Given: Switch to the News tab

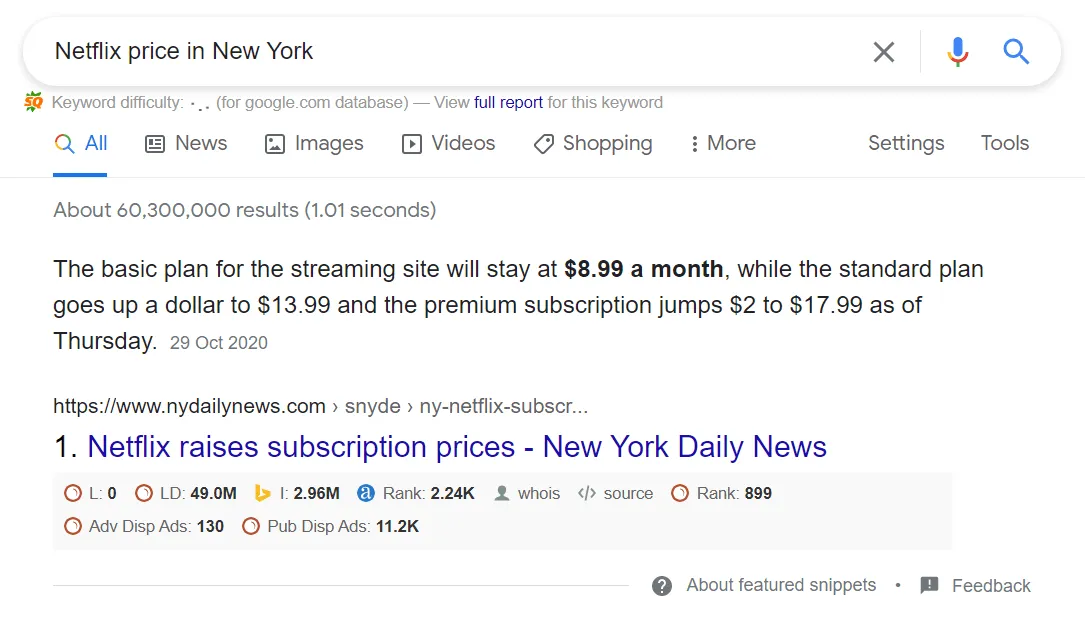Looking at the screenshot, I should click(187, 143).
